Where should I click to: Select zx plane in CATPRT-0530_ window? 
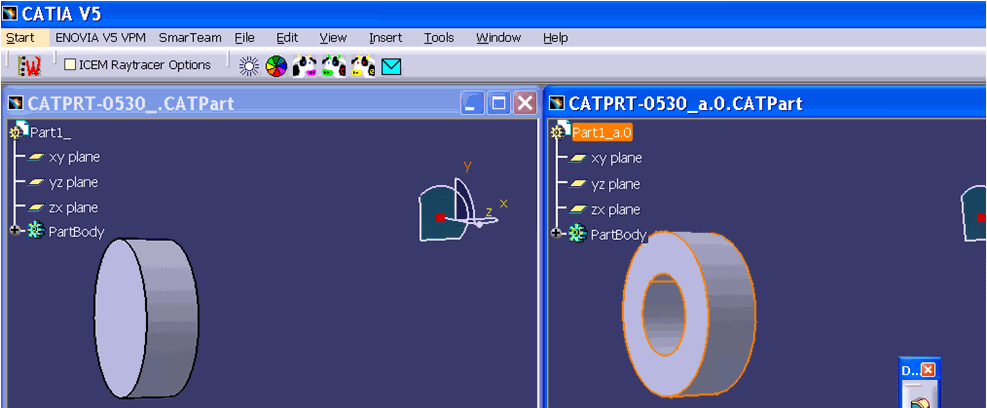73,208
